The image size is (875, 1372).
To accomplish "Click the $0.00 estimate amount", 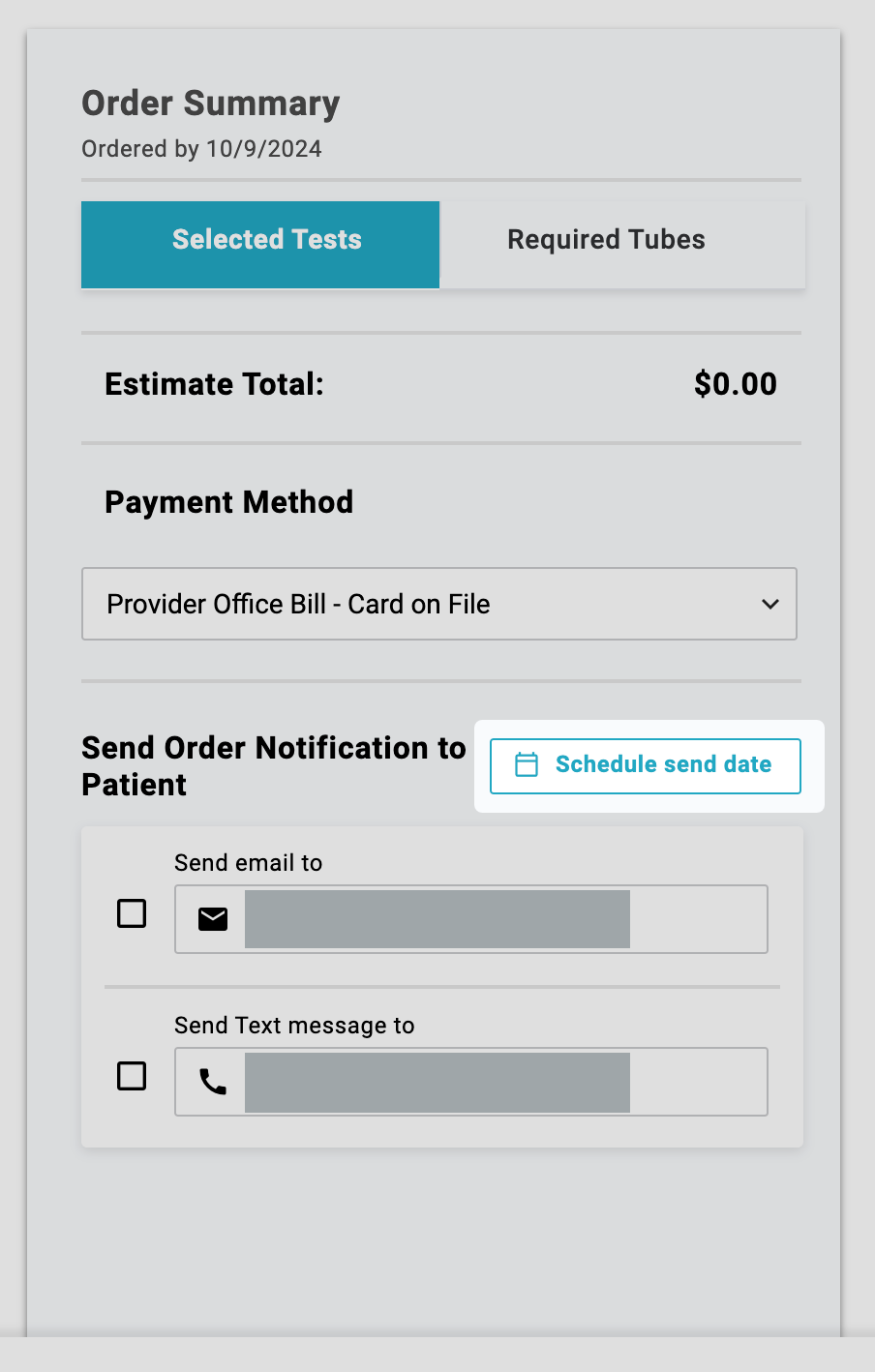I will tap(735, 384).
